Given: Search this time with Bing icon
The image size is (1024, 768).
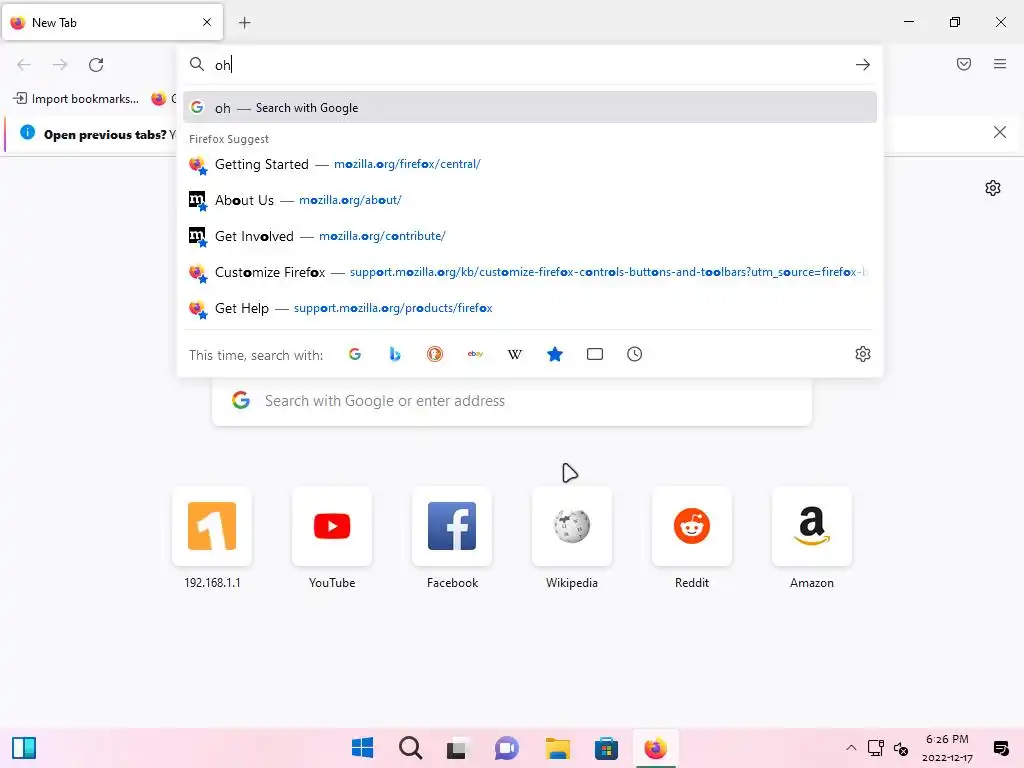Looking at the screenshot, I should click(x=394, y=354).
